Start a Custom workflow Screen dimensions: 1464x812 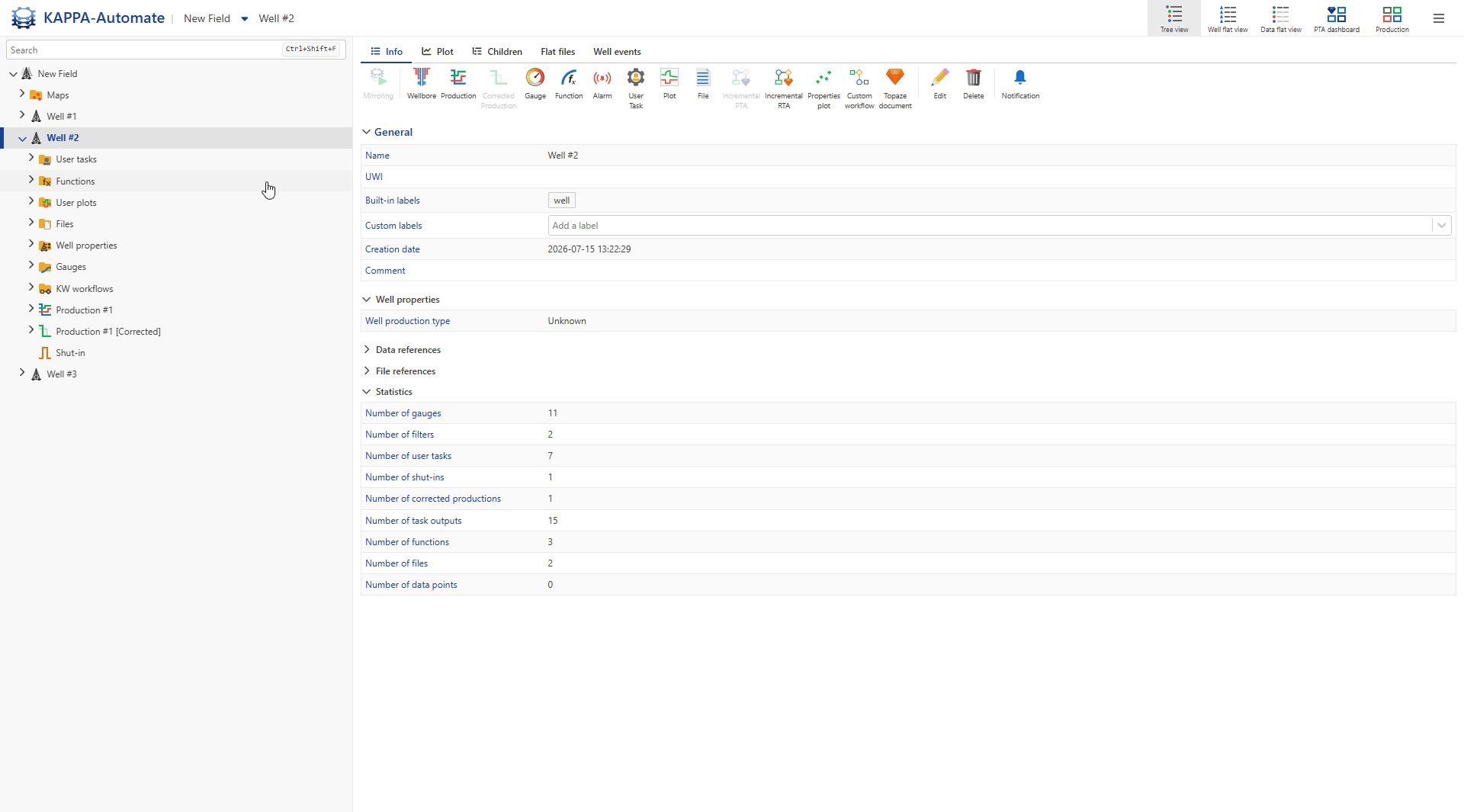[859, 88]
